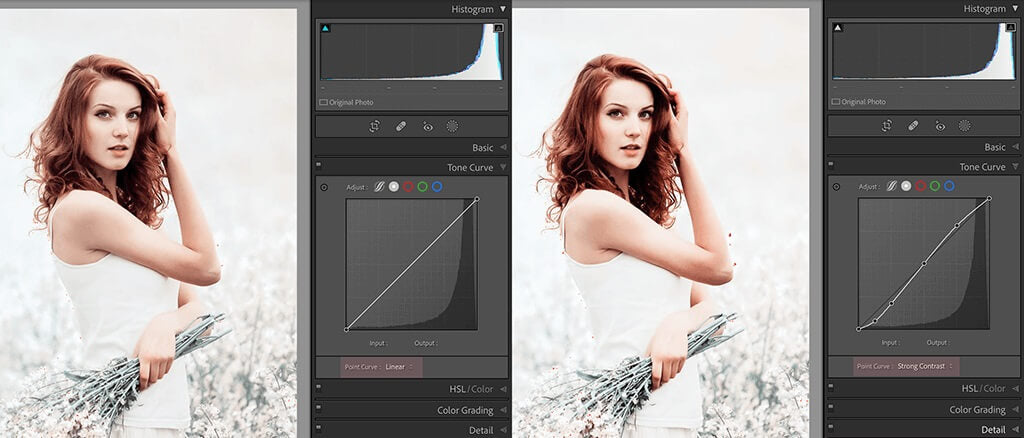Image resolution: width=1024 pixels, height=438 pixels.
Task: Collapse Tone Curve triangle in Strong Contrast panel
Action: pyautogui.click(x=1015, y=167)
